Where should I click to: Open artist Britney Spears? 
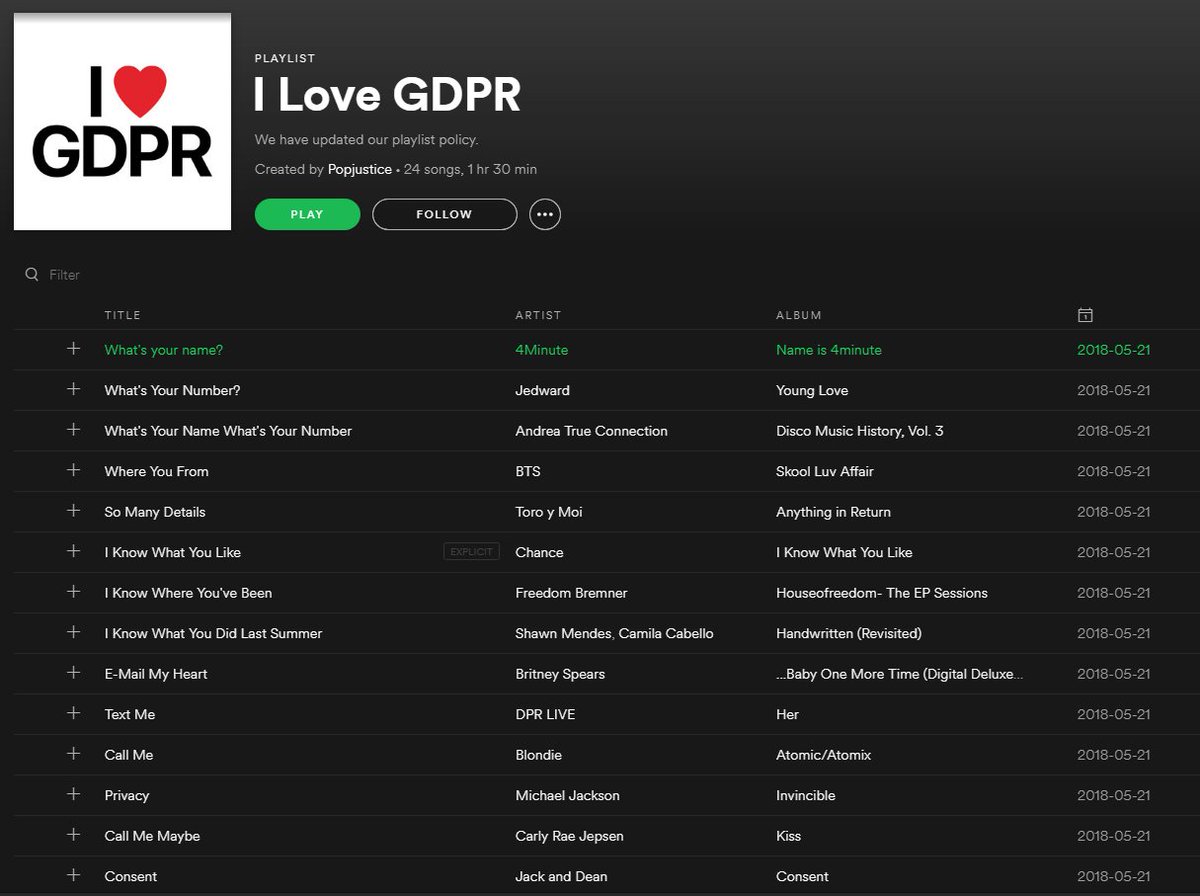pos(560,674)
